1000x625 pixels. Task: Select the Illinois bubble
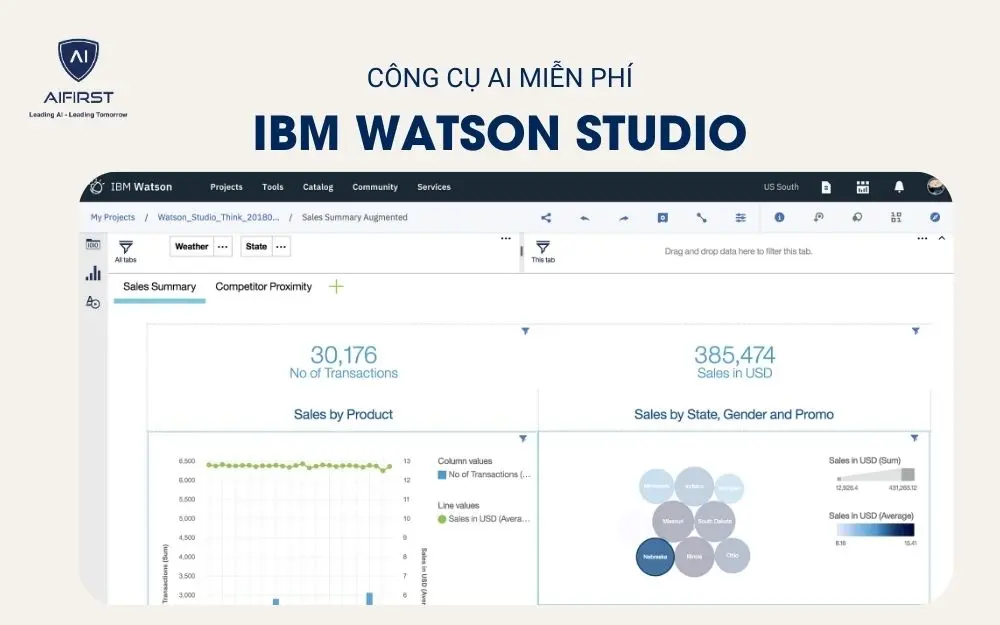click(x=695, y=557)
